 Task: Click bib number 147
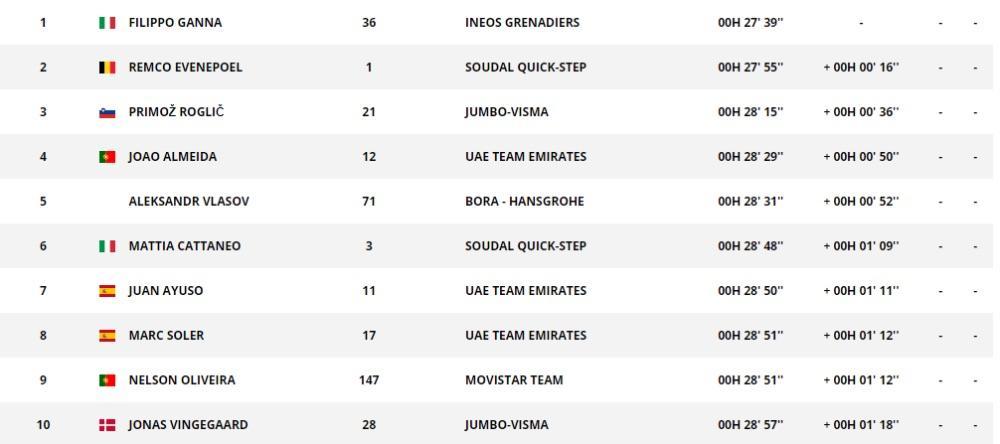369,380
